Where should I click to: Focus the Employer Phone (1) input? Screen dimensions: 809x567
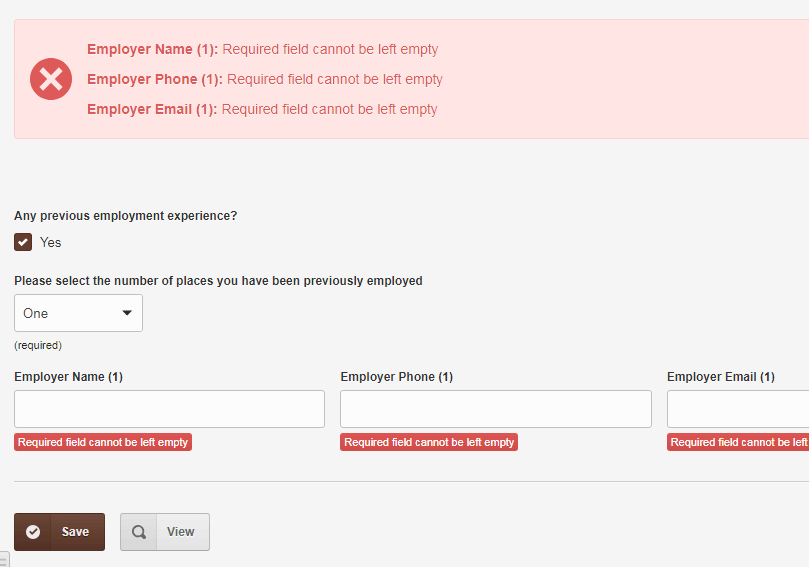(496, 409)
